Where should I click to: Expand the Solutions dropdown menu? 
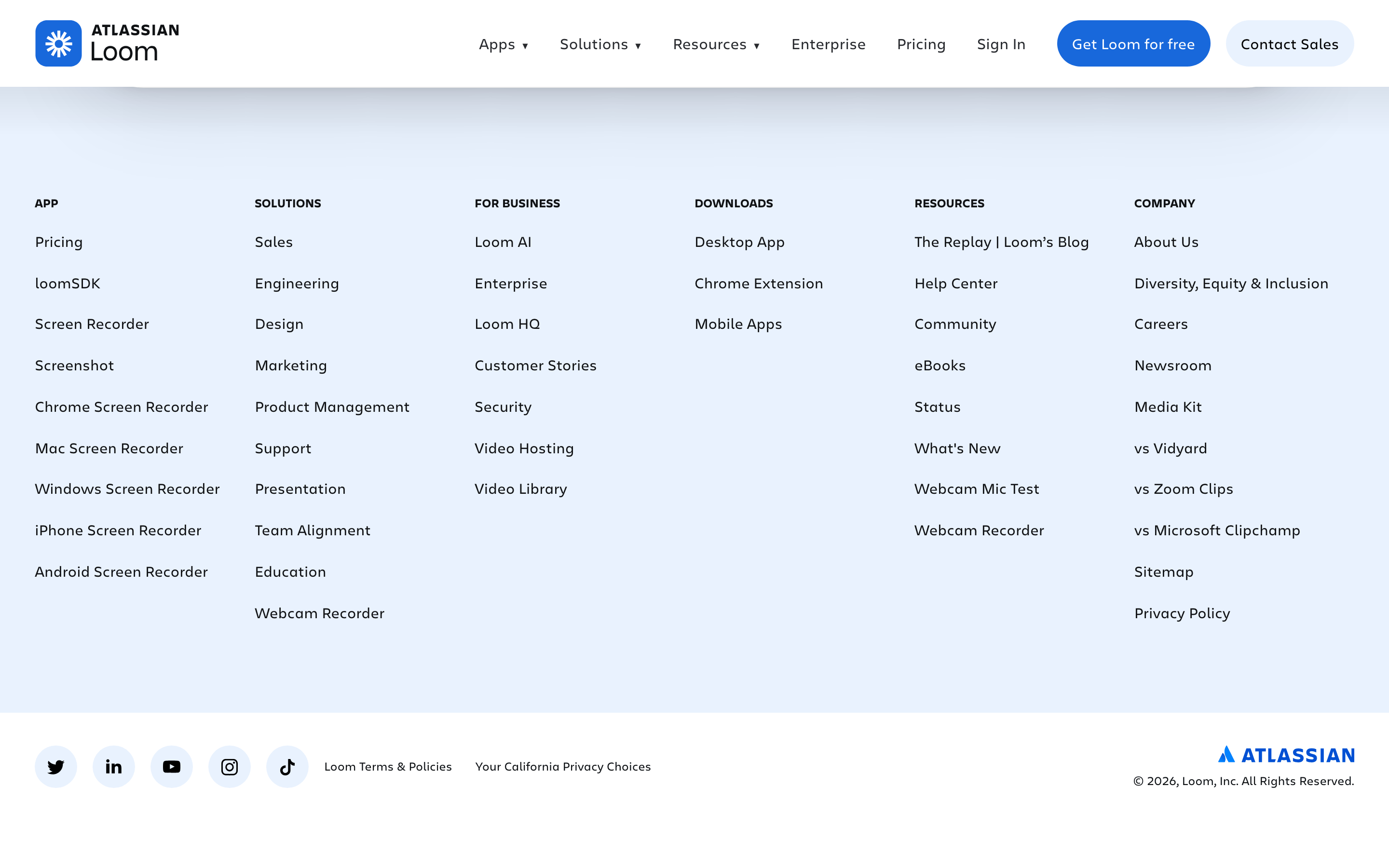coord(600,44)
